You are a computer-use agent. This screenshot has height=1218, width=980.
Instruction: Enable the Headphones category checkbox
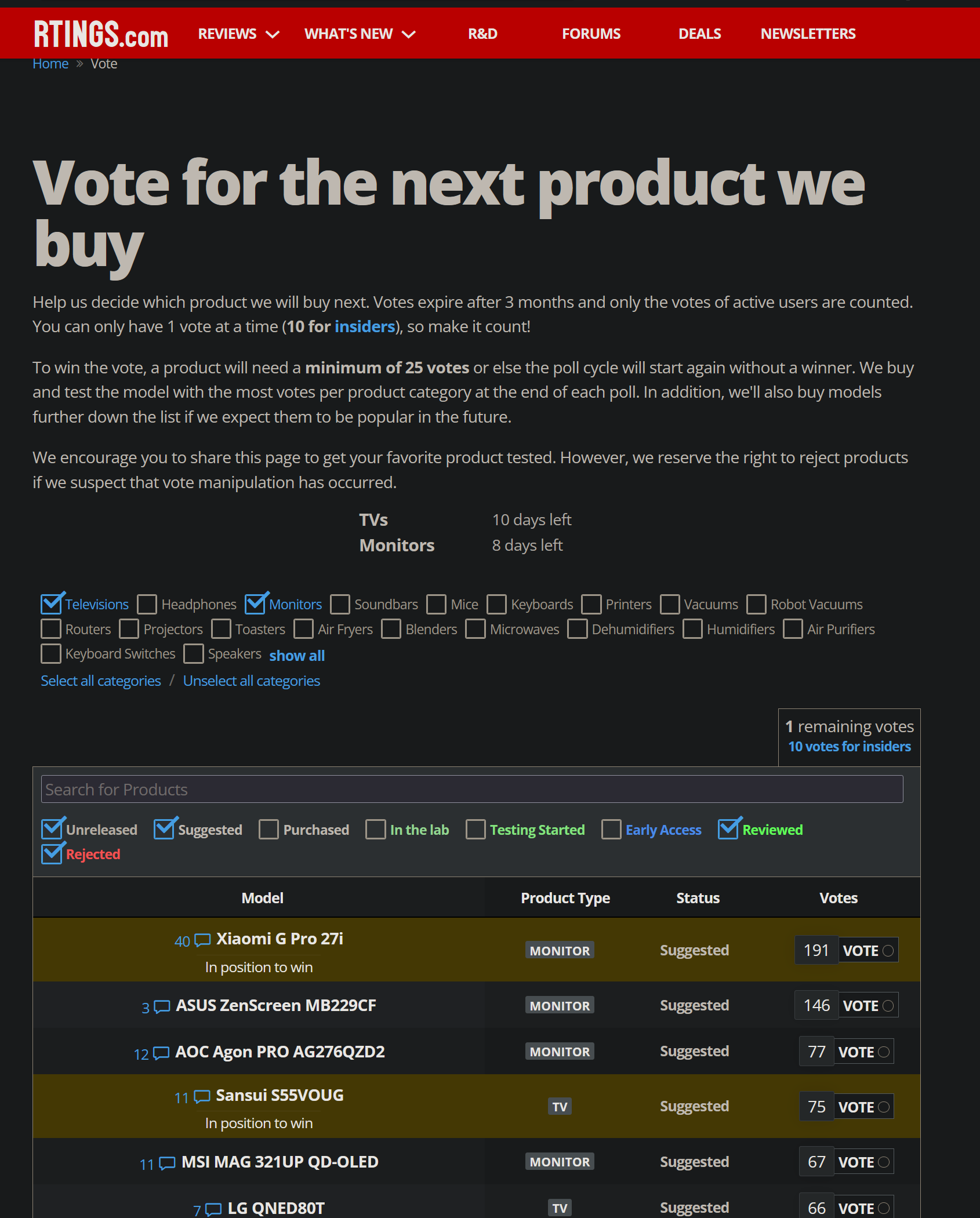(147, 604)
